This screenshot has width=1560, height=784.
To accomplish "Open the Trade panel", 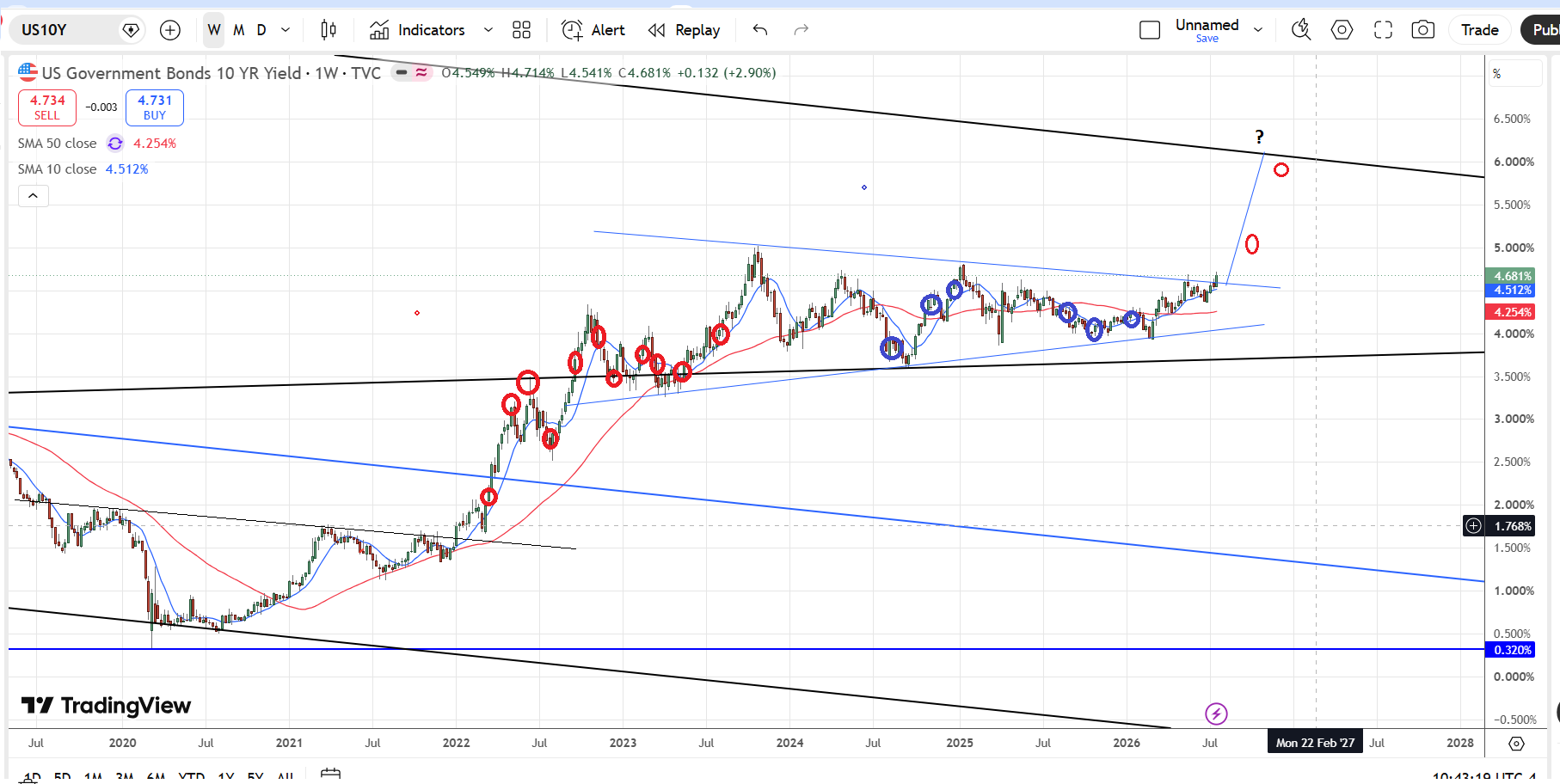I will tap(1480, 30).
